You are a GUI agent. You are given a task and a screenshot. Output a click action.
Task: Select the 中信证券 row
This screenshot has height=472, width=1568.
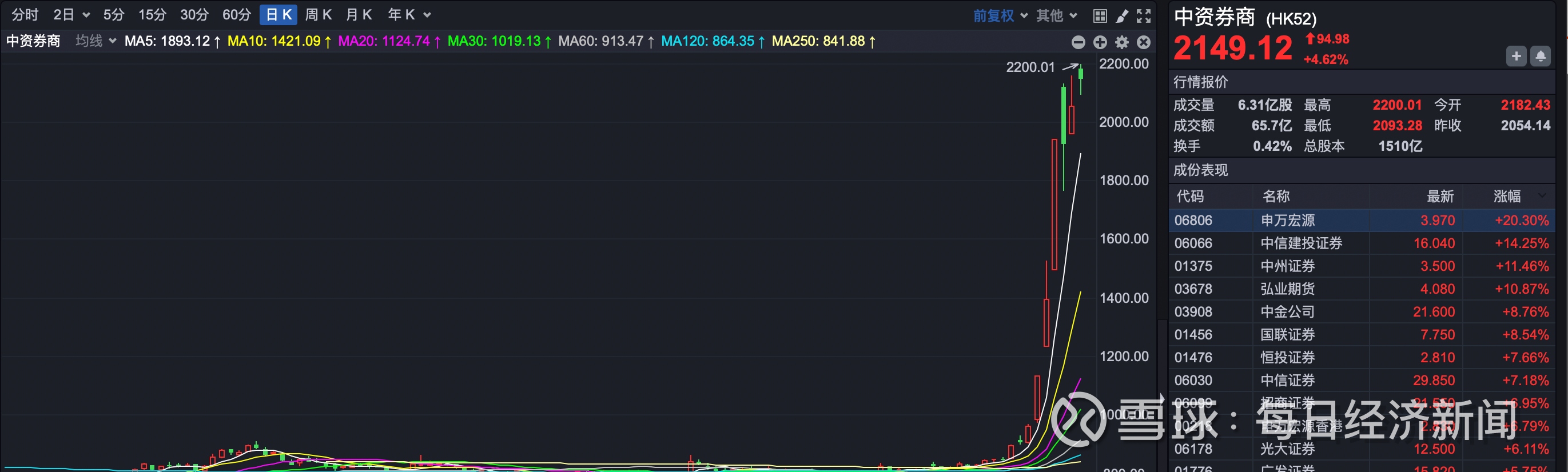1362,380
